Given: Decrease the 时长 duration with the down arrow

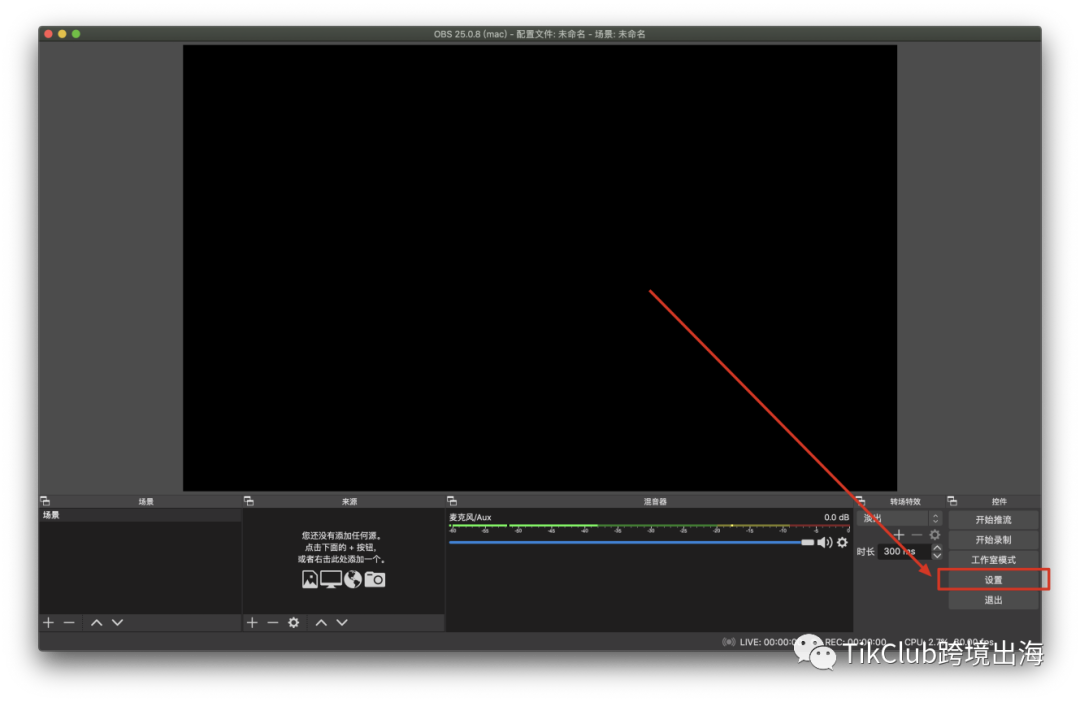Looking at the screenshot, I should tap(937, 555).
